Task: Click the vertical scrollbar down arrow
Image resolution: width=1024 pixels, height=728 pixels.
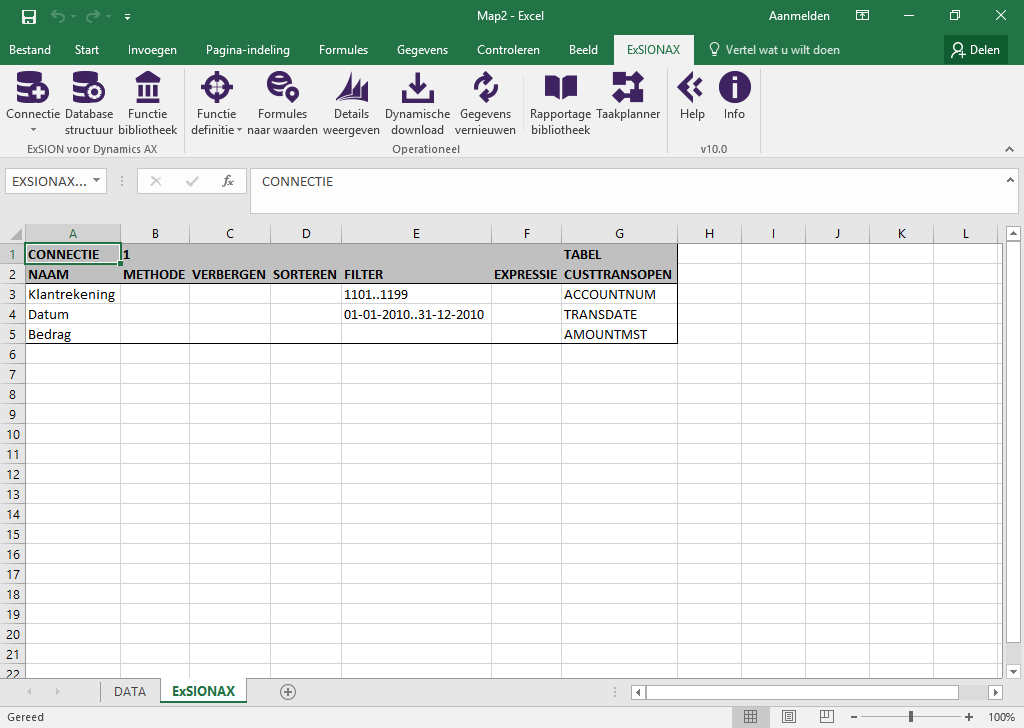Action: [1013, 671]
